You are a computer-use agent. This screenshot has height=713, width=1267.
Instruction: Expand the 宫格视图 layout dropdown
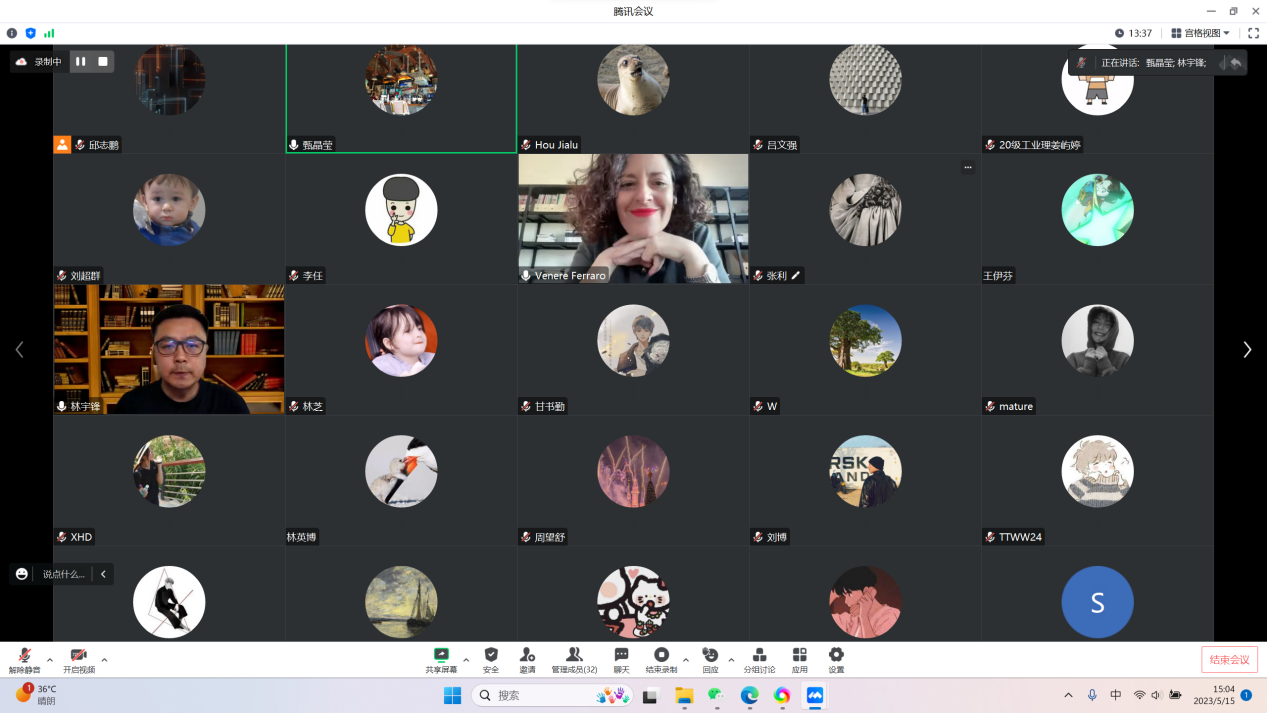click(x=1201, y=33)
